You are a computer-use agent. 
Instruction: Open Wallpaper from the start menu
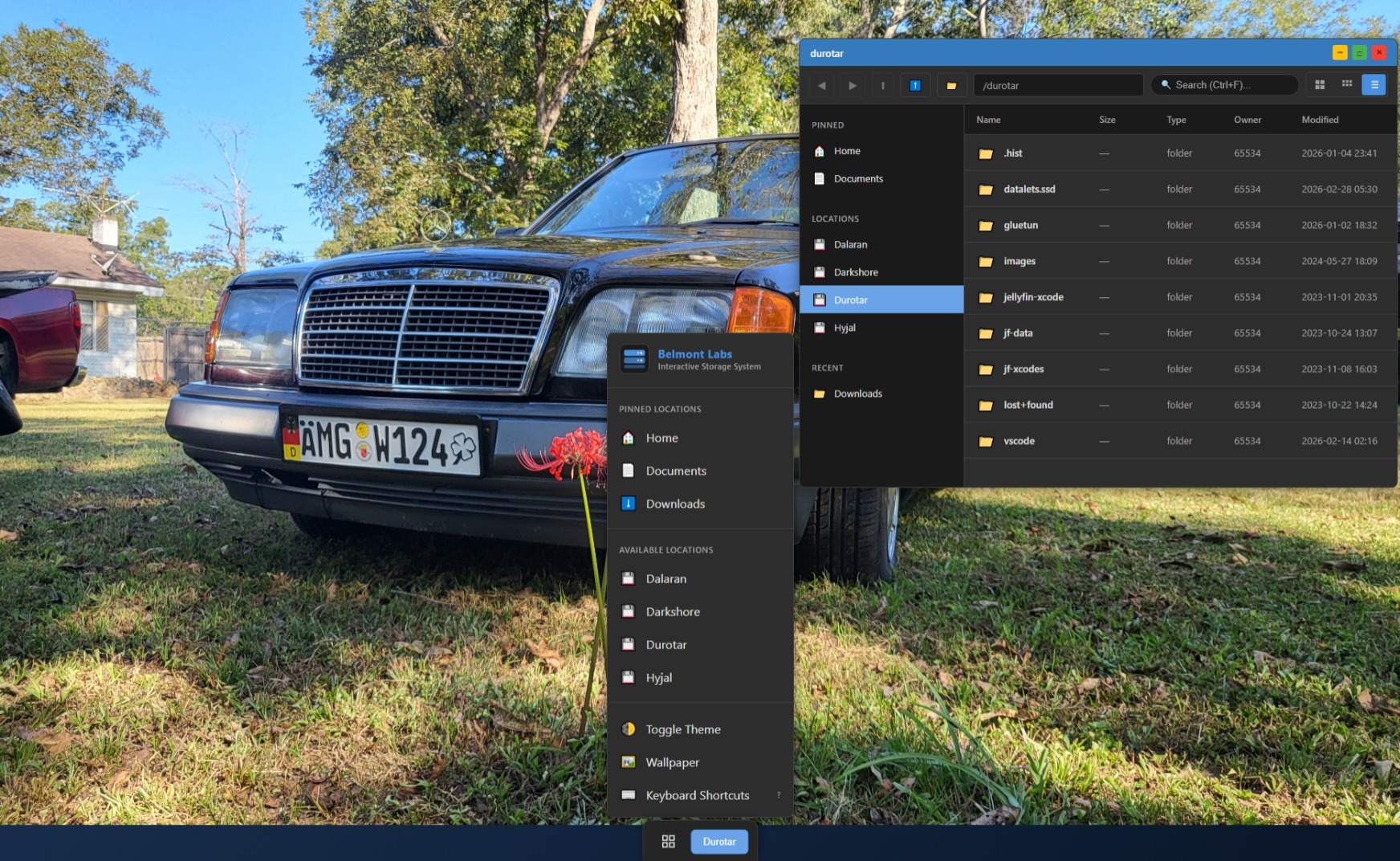(673, 762)
